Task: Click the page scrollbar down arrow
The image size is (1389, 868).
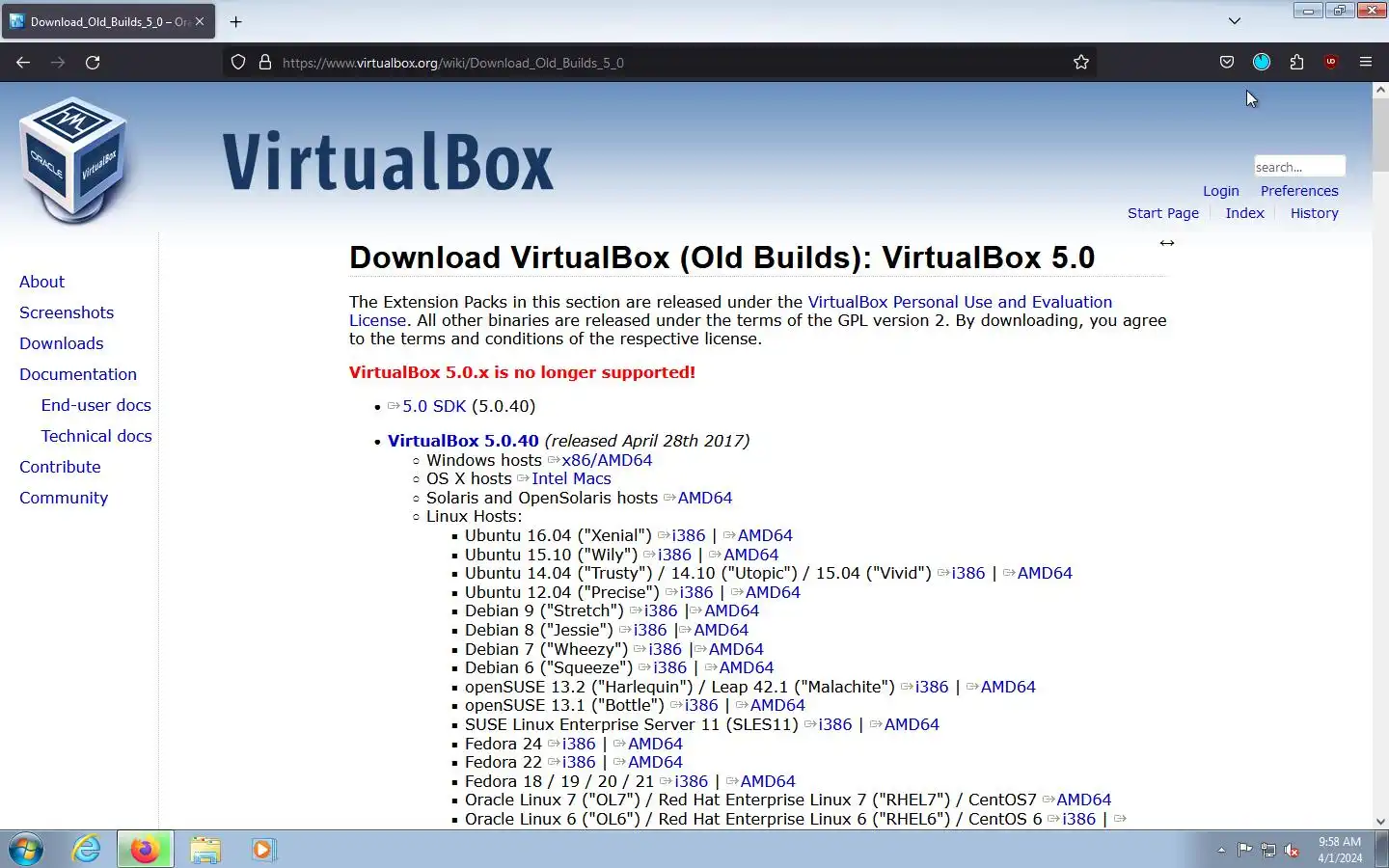Action: click(x=1380, y=822)
